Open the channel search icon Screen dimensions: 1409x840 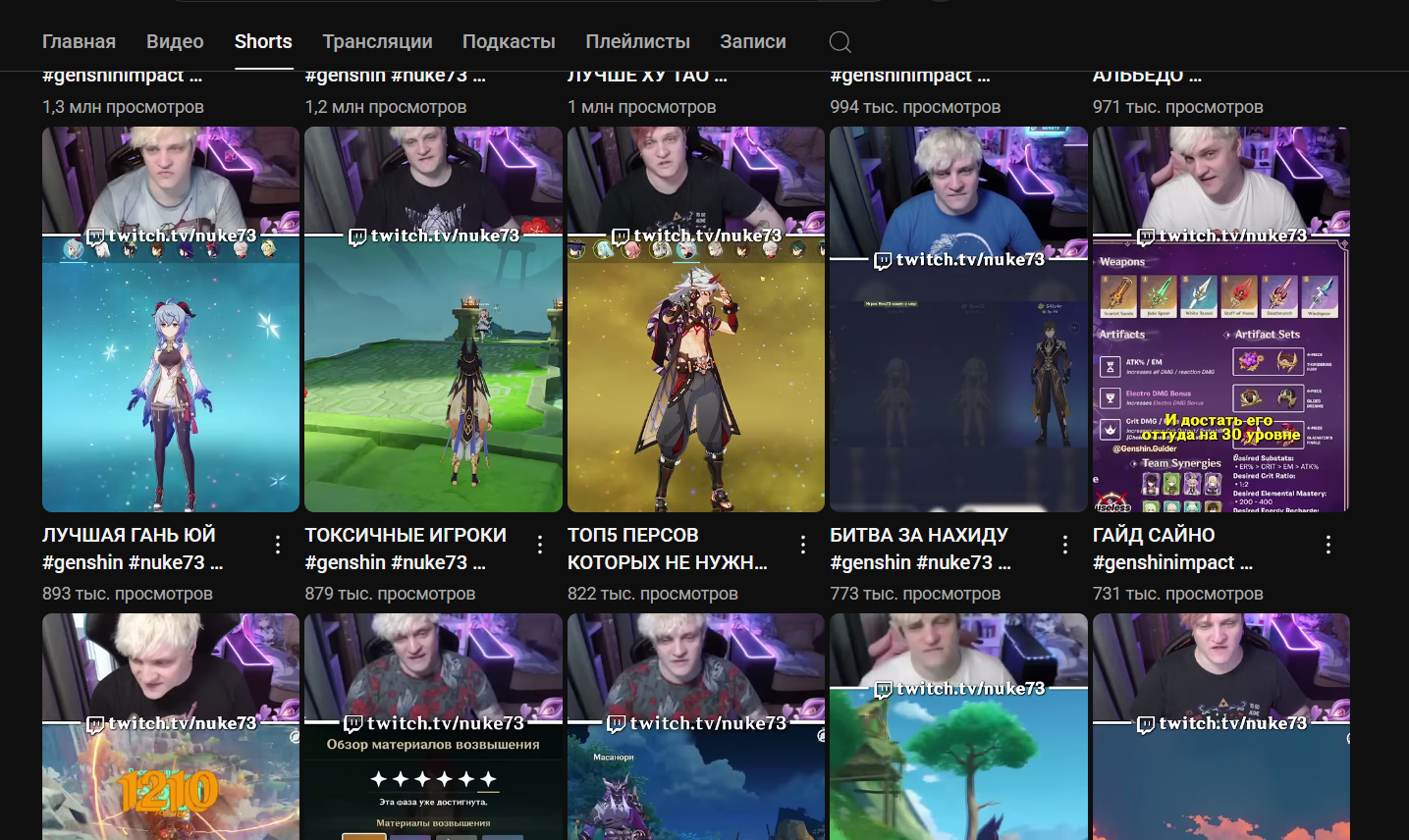coord(840,42)
